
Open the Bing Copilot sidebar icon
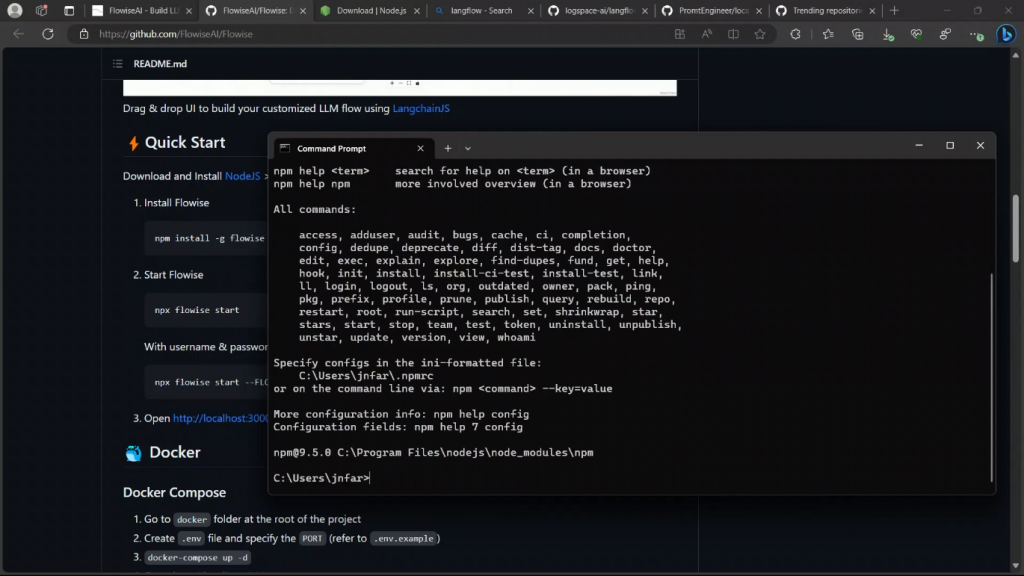pos(1005,34)
